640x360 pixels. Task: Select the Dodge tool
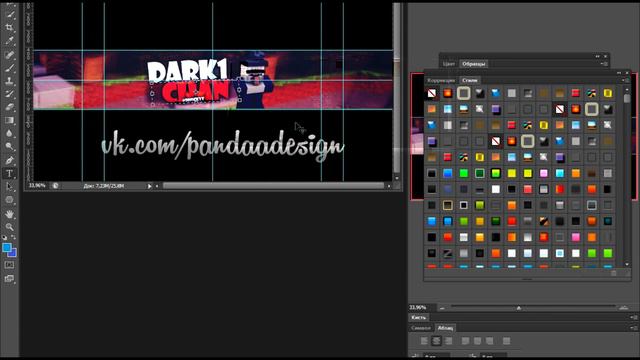click(9, 147)
